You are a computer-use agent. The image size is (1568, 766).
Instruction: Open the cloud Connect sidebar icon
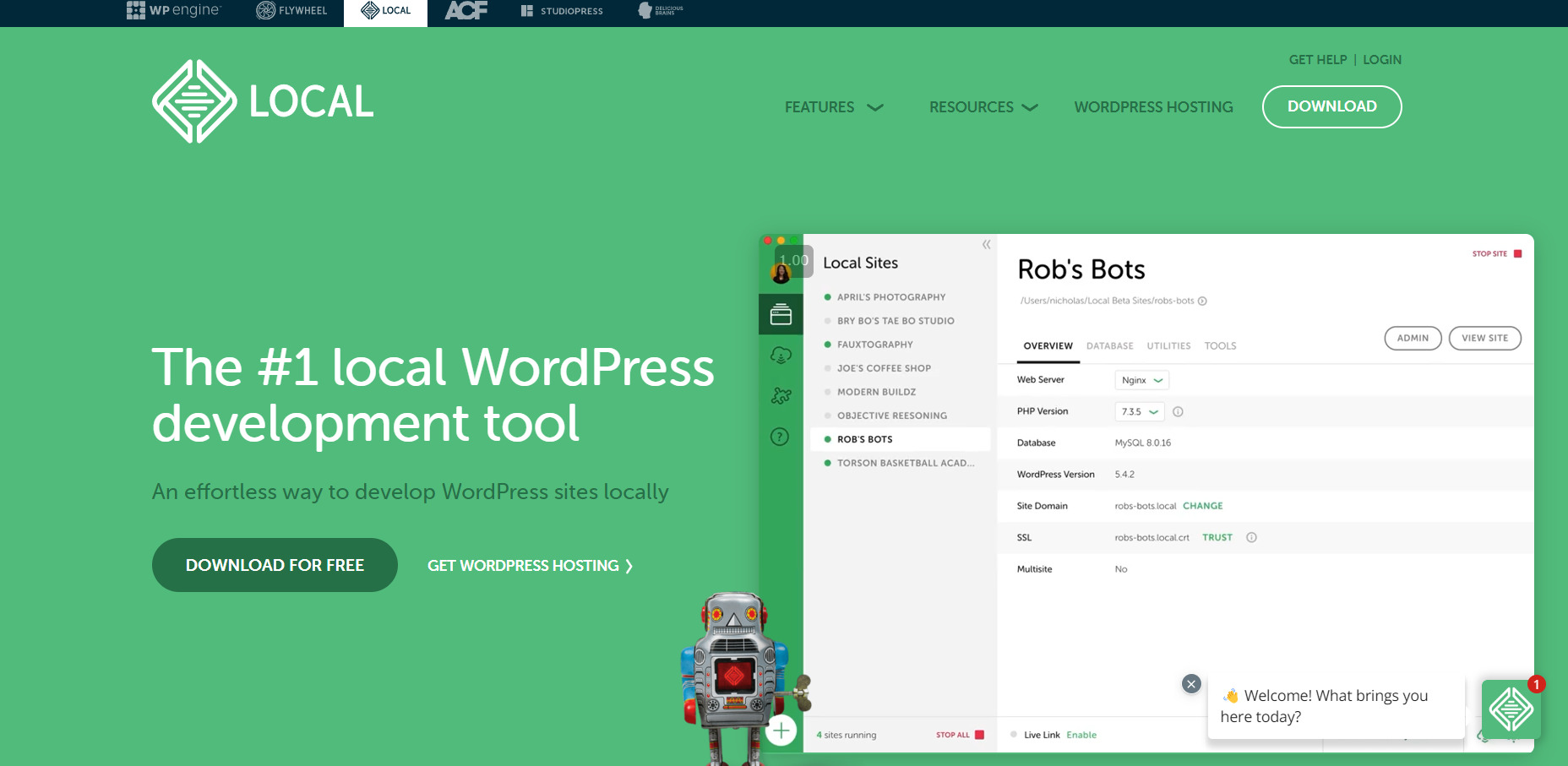click(781, 356)
